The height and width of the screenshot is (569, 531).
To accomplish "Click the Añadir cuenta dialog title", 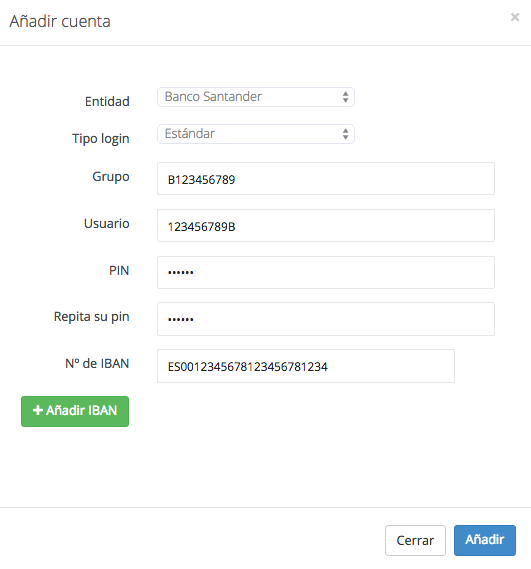I will tap(60, 21).
